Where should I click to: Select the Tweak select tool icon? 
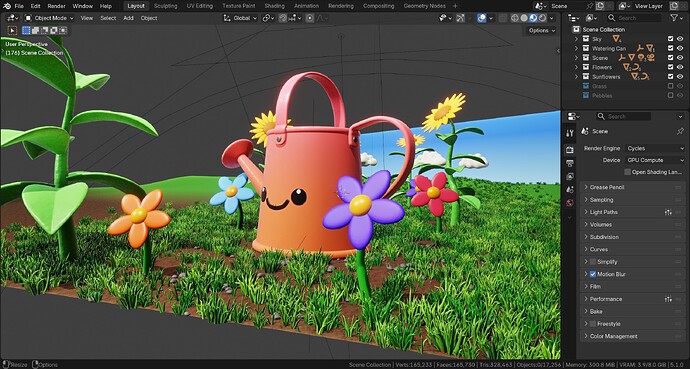tap(12, 30)
